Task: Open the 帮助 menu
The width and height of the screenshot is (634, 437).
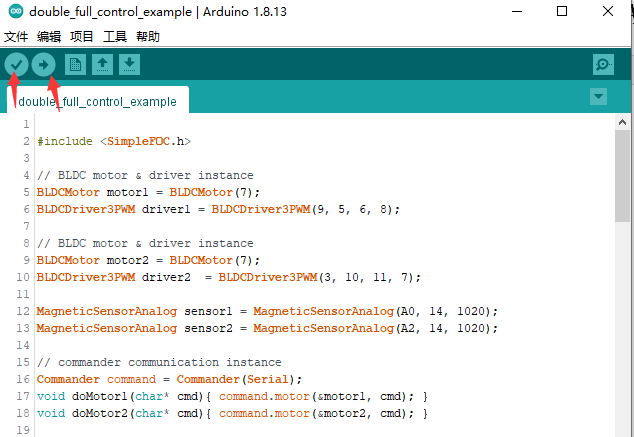Action: (148, 37)
